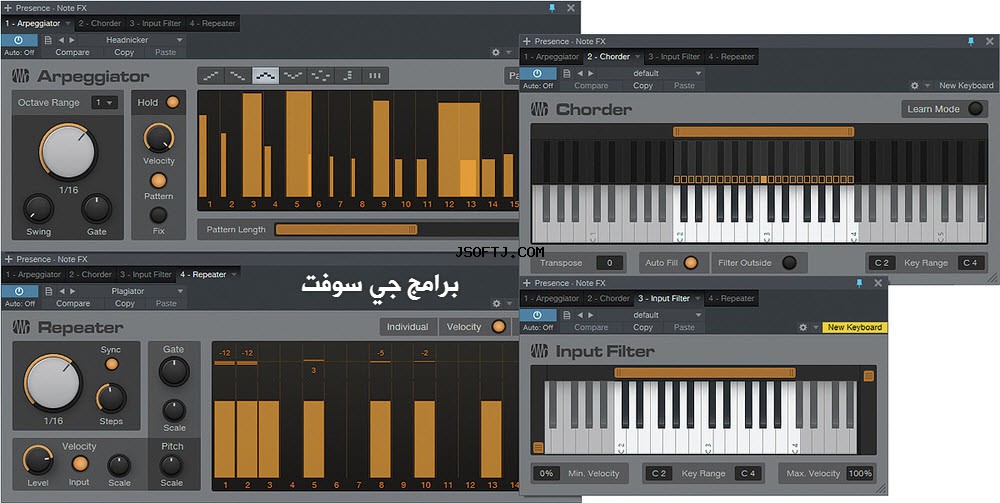Open the Input Filter window gear icon
Viewport: 1000px width, 503px height.
(803, 327)
